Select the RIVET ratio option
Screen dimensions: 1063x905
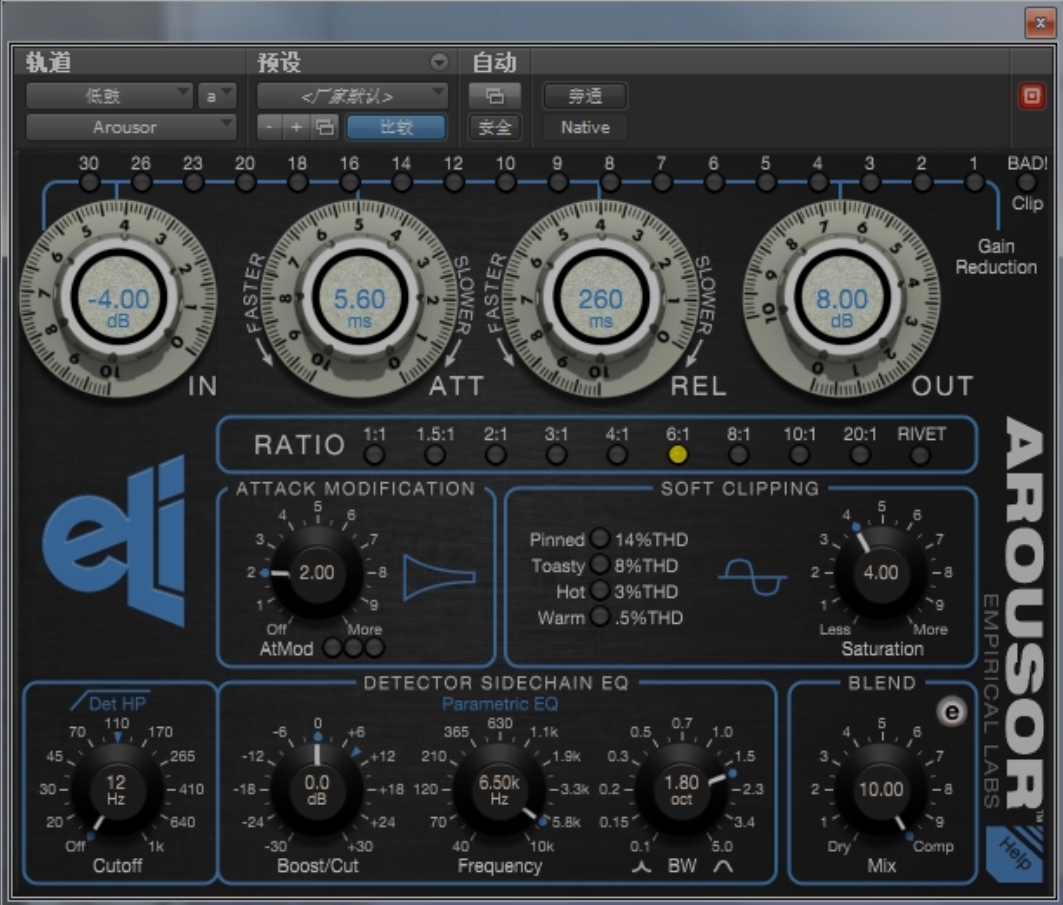coord(920,455)
